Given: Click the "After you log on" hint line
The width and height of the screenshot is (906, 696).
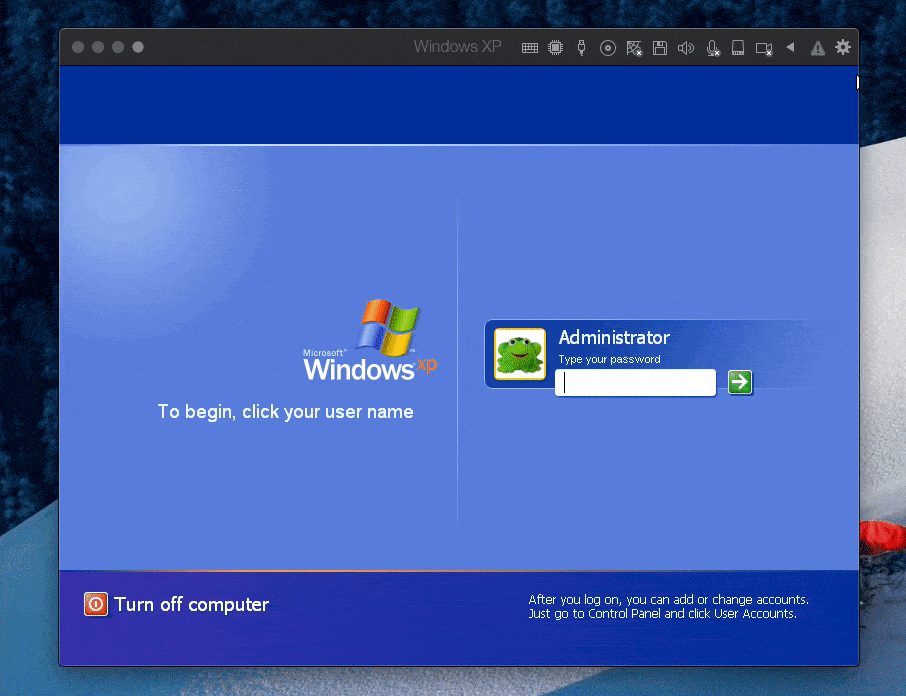Looking at the screenshot, I should coord(669,600).
